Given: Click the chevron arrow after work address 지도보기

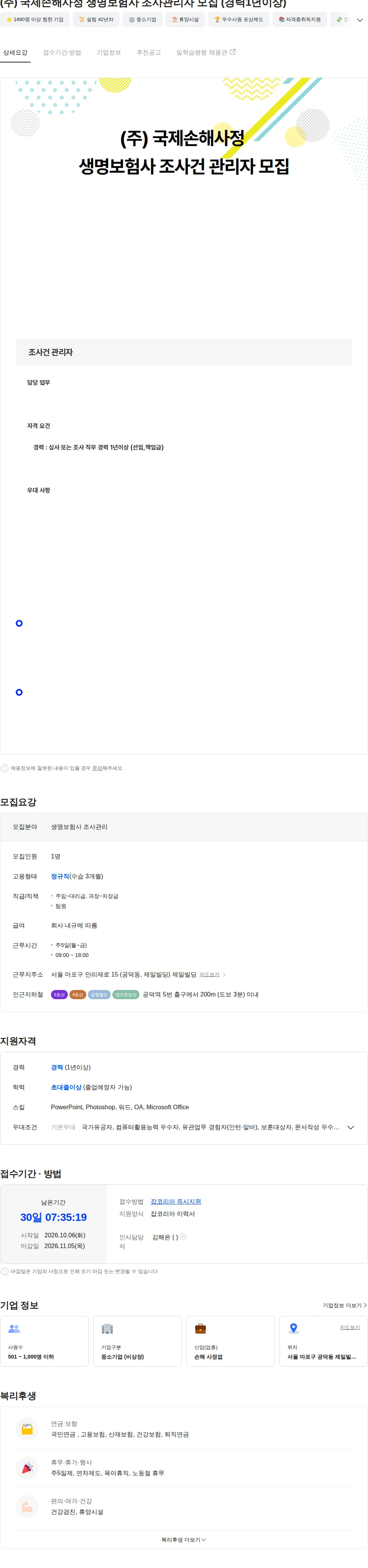Looking at the screenshot, I should (224, 975).
